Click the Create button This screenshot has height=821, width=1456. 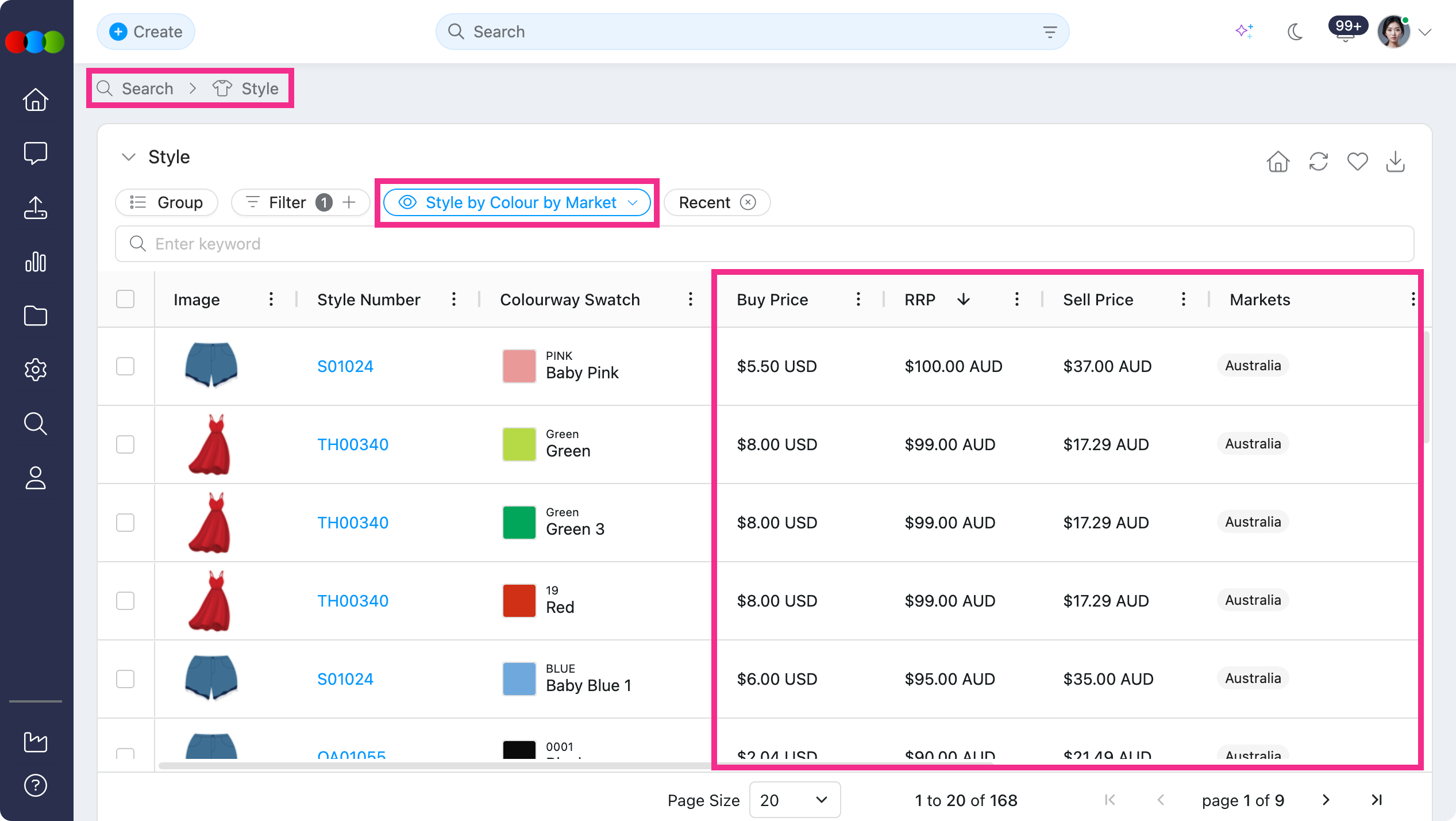coord(146,32)
